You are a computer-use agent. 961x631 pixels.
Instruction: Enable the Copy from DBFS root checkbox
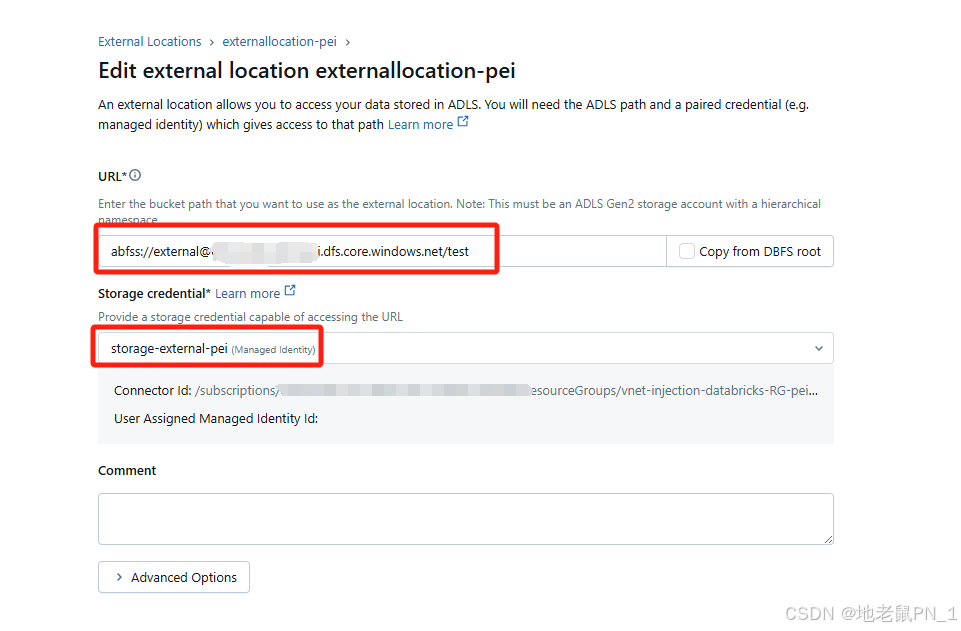click(x=687, y=251)
